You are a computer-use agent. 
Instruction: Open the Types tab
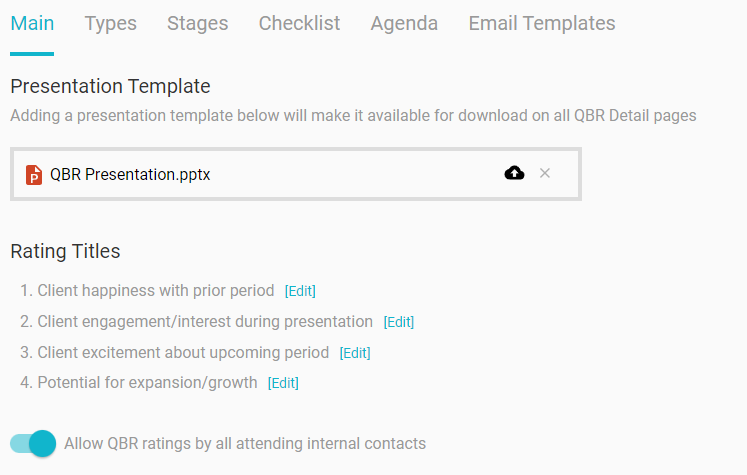(x=110, y=23)
